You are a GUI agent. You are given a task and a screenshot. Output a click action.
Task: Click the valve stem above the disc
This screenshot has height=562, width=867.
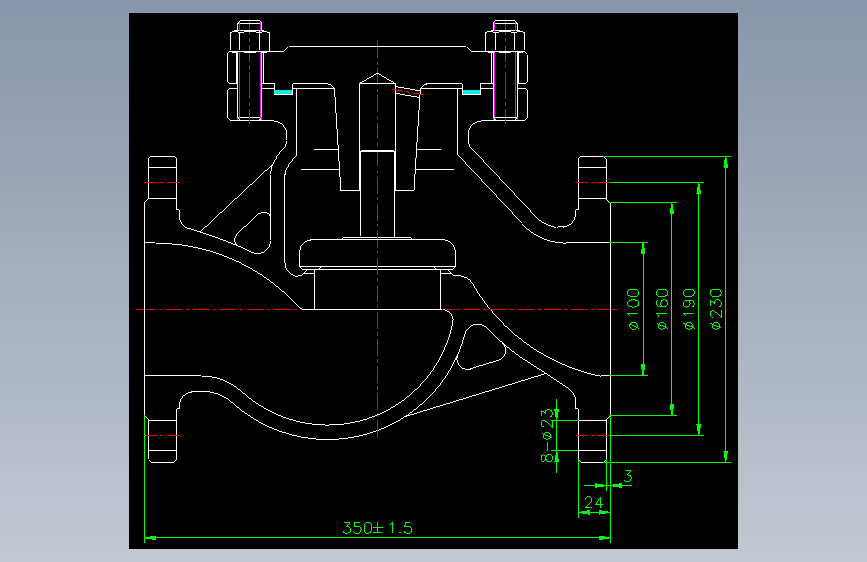377,194
